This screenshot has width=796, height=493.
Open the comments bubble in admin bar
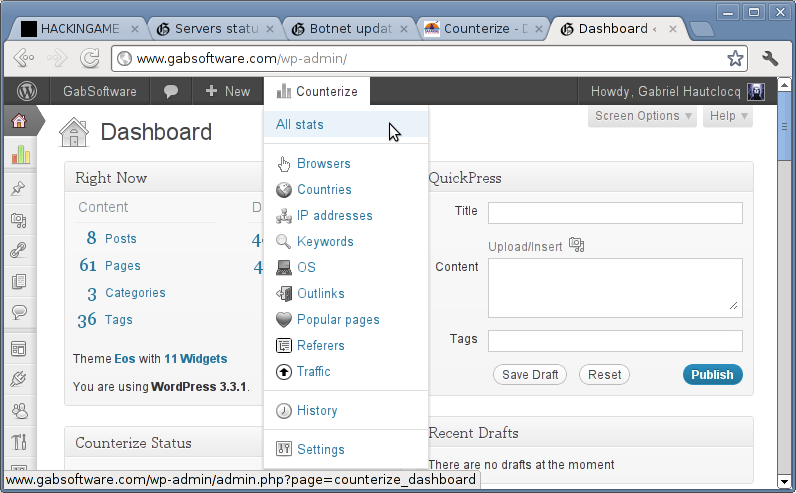coord(171,91)
